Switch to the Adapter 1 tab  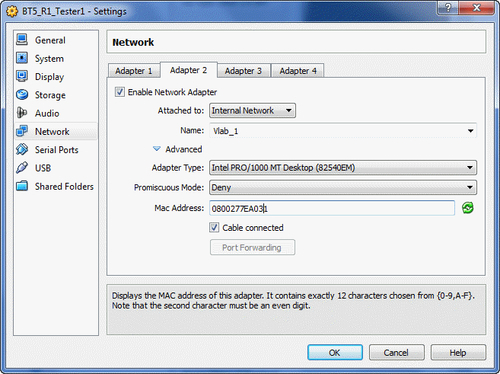[134, 71]
